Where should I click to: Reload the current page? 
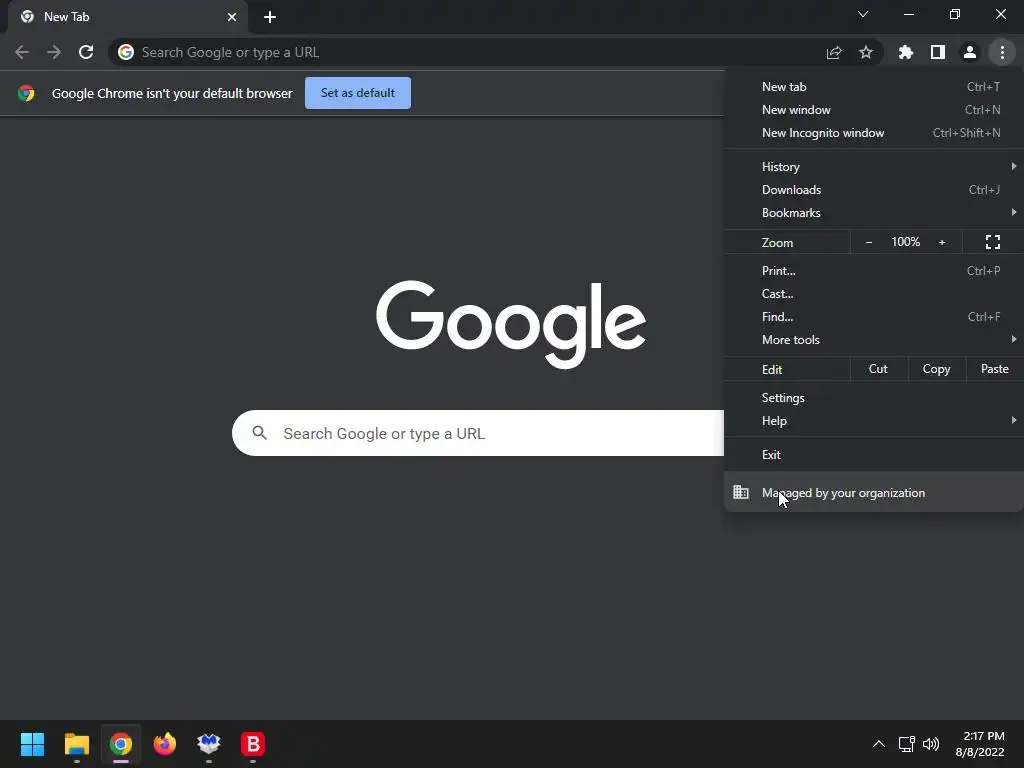pyautogui.click(x=86, y=52)
